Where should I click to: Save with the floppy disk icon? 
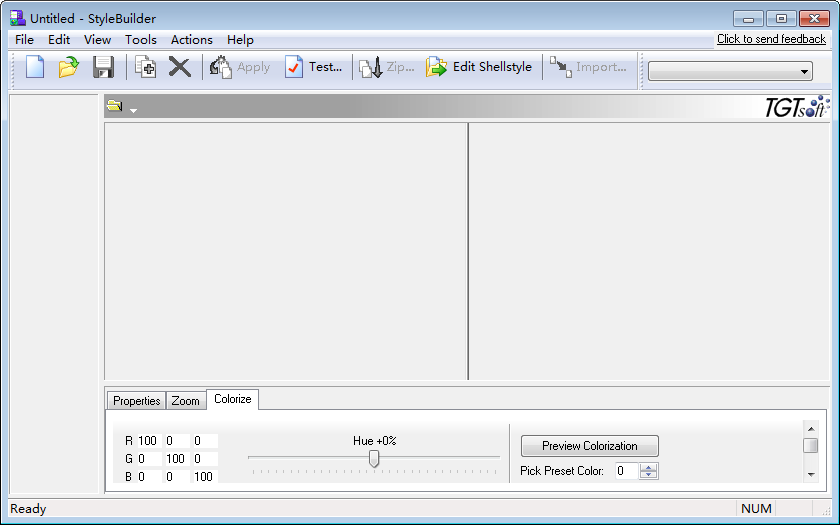103,67
